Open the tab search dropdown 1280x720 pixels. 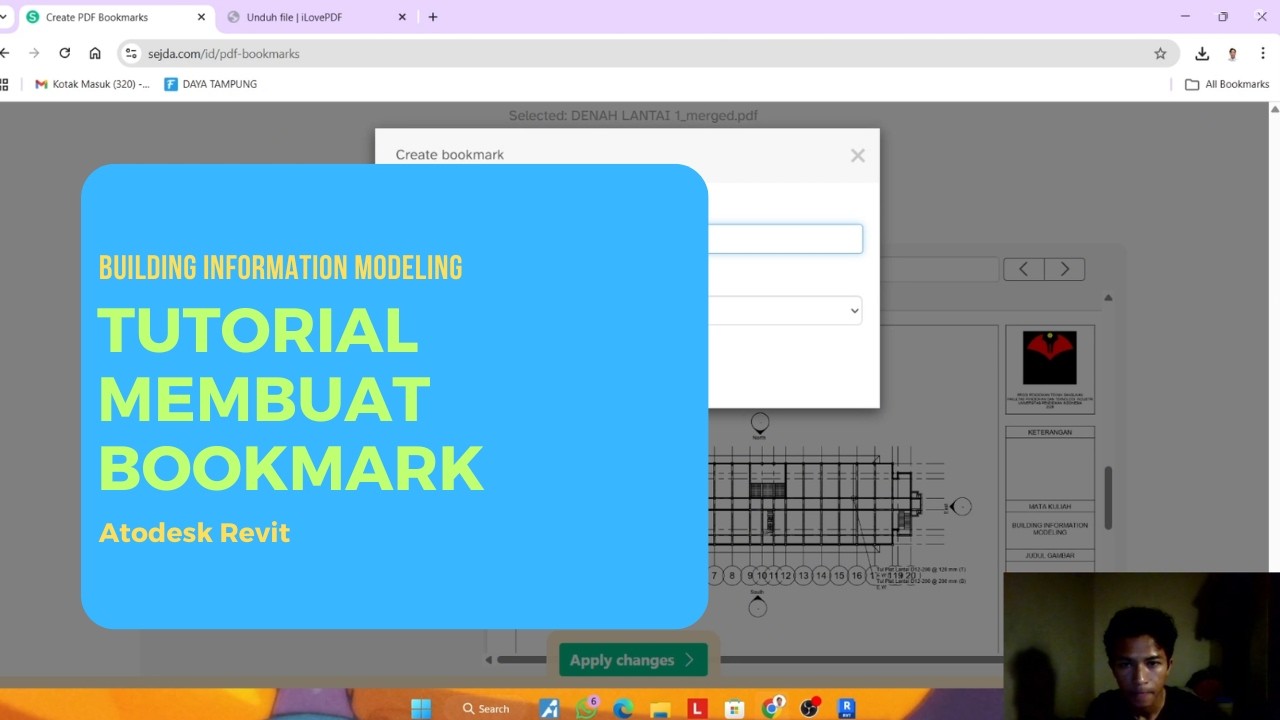pos(4,17)
